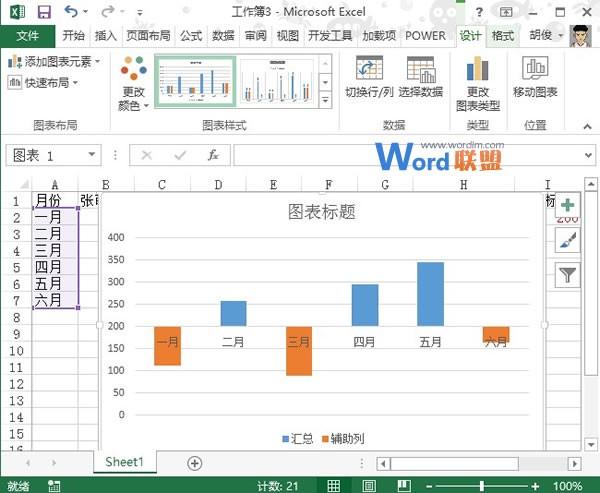The image size is (600, 493).
Task: Open the Customize Quick Access Toolbar arrow
Action: click(x=140, y=13)
